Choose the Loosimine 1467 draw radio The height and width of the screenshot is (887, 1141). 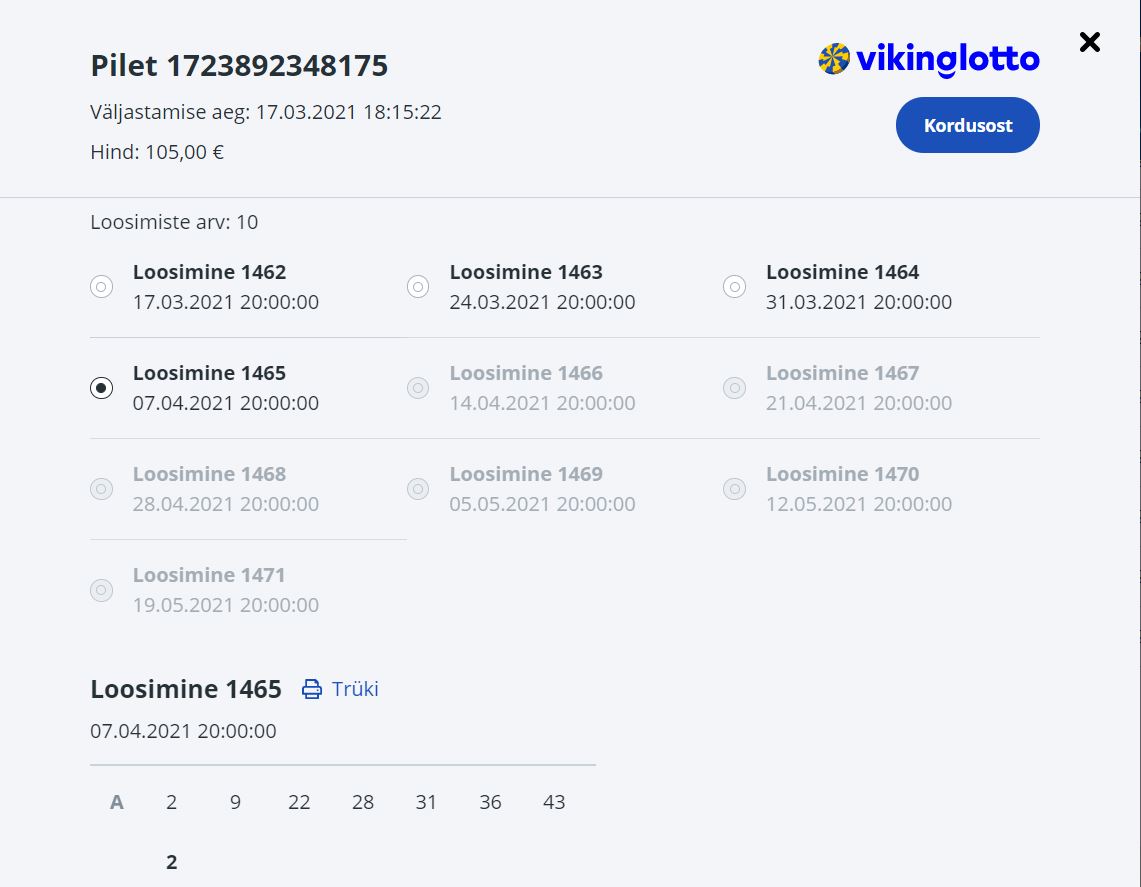735,388
